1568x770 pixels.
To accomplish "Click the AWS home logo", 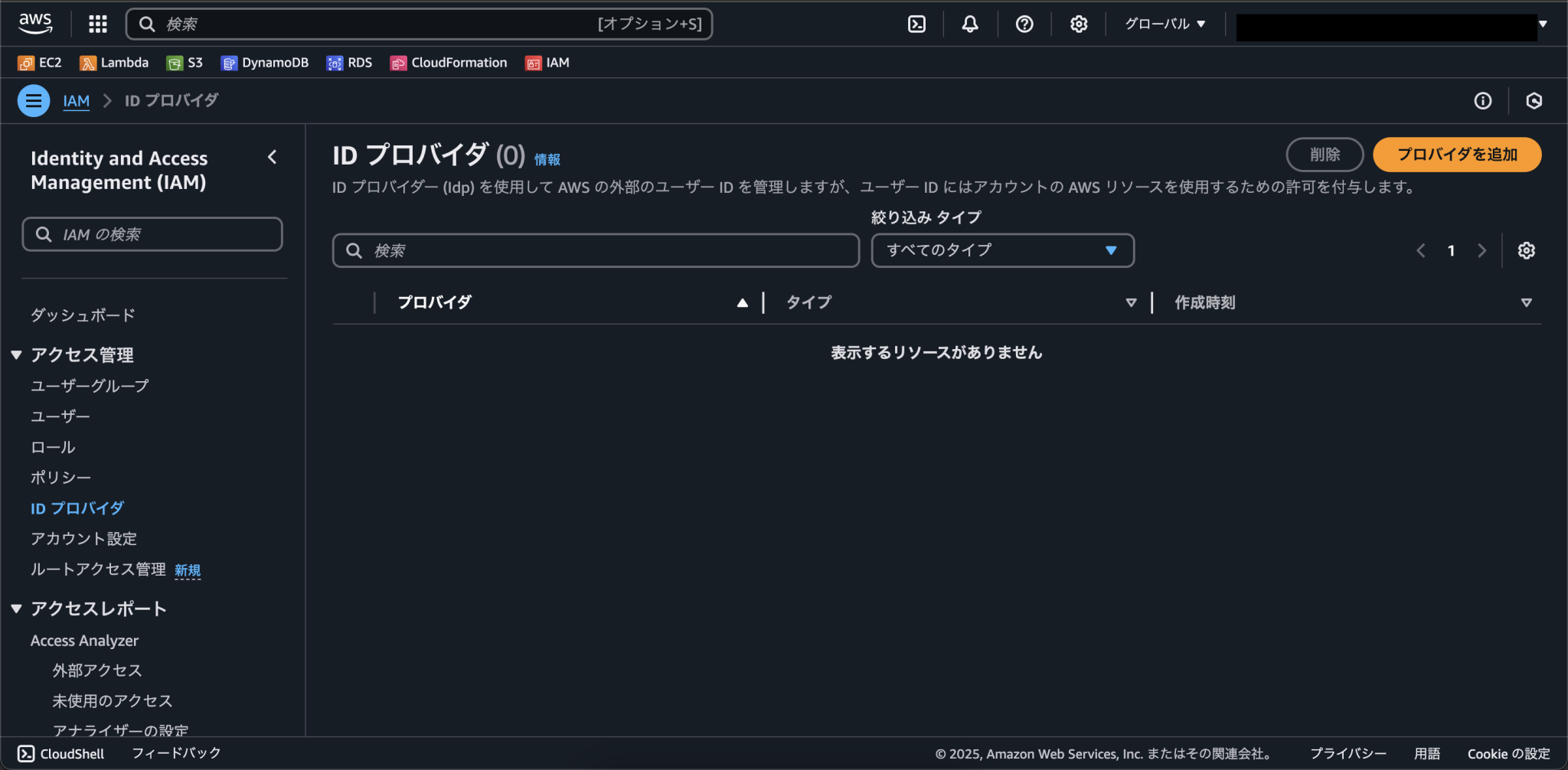I will (x=35, y=24).
